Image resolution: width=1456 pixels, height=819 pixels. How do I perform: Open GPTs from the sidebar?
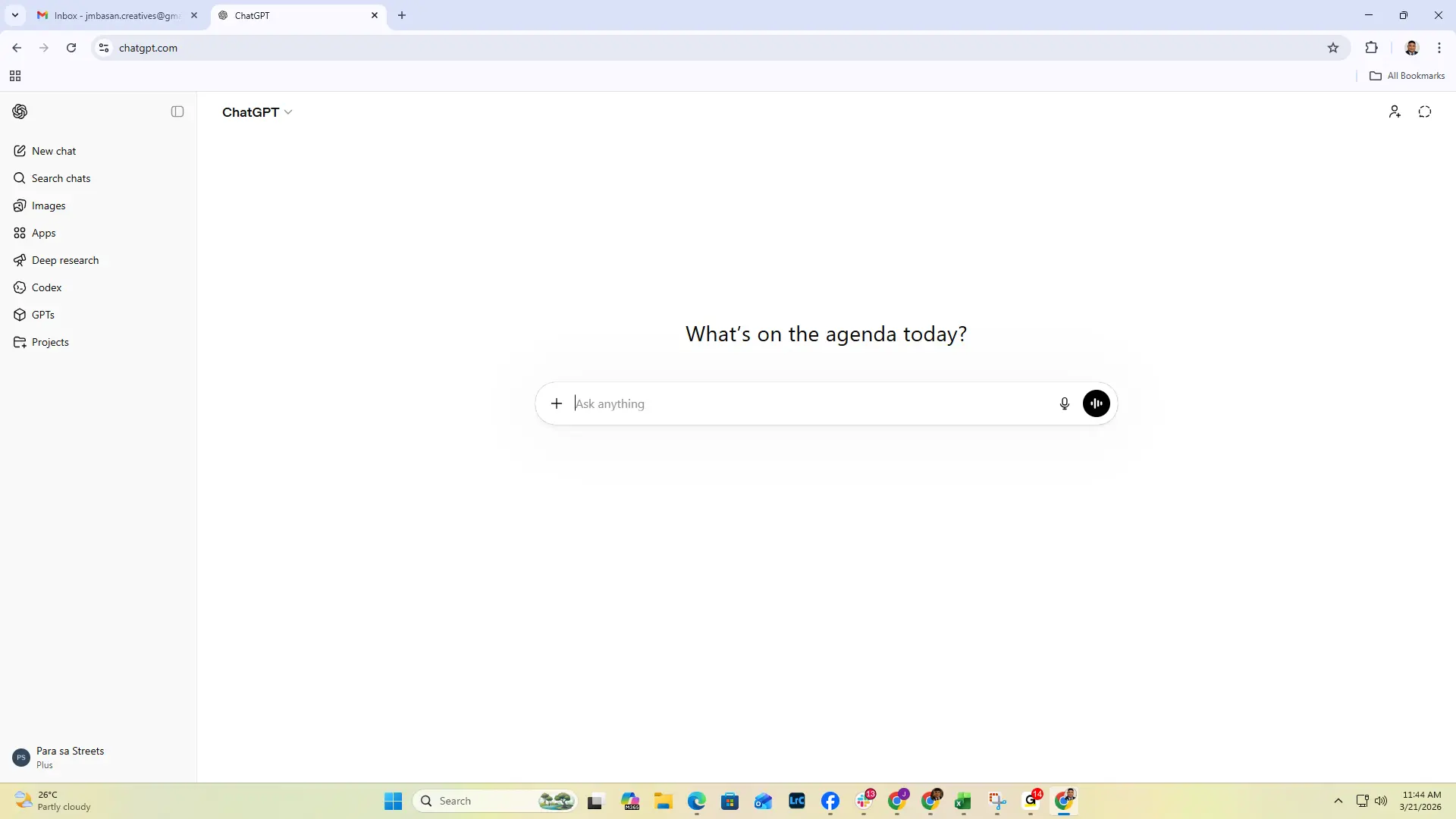[x=99, y=315]
